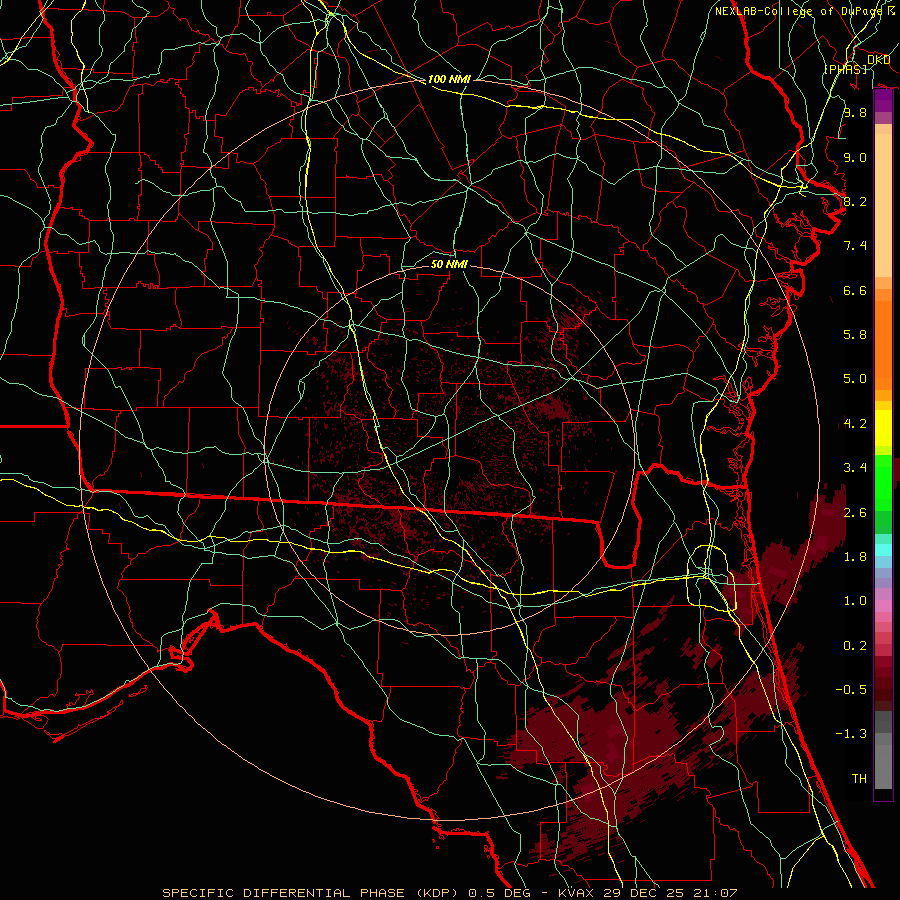Click the 6.6 scale value
Image resolution: width=900 pixels, height=900 pixels.
click(855, 290)
